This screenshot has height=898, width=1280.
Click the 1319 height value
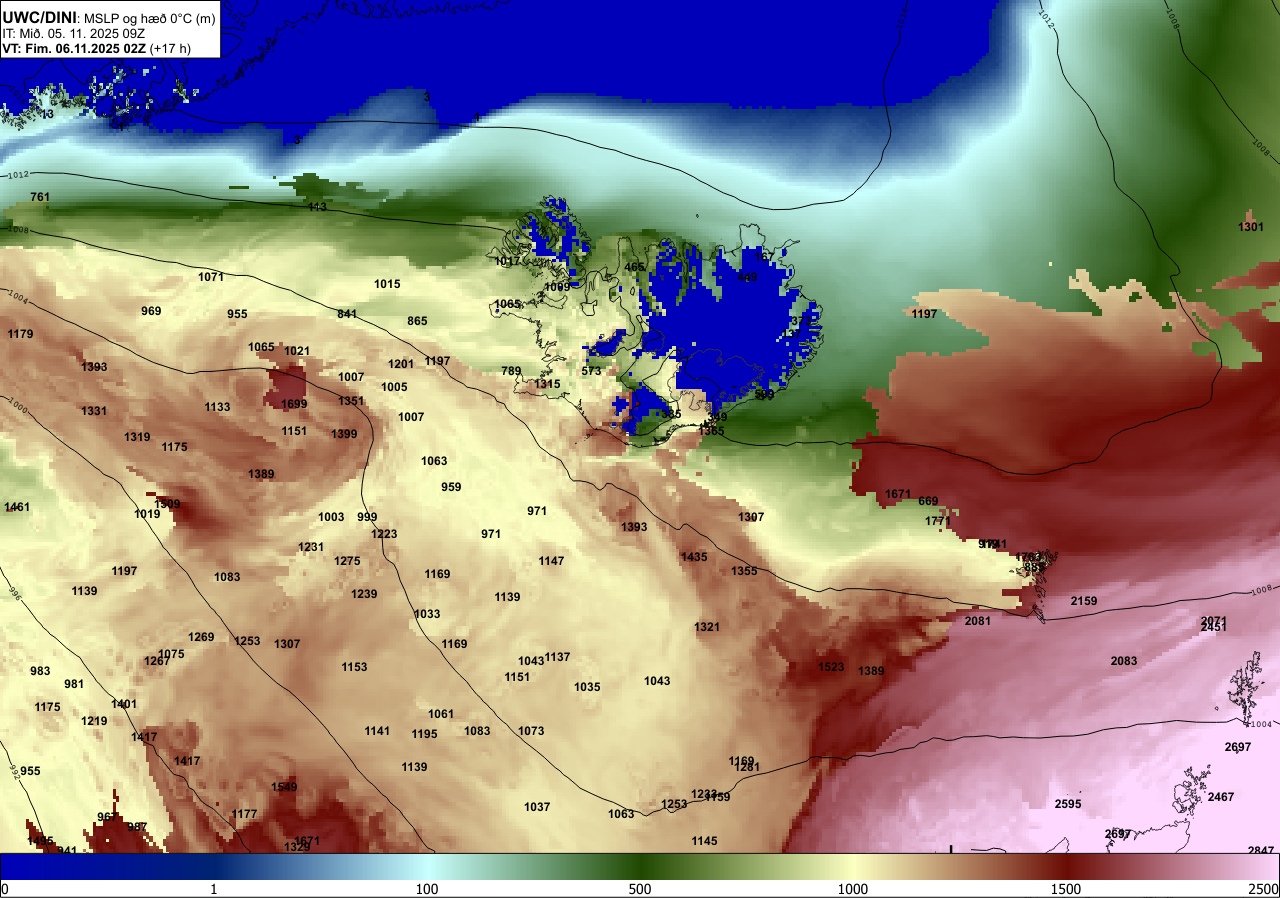coord(137,437)
